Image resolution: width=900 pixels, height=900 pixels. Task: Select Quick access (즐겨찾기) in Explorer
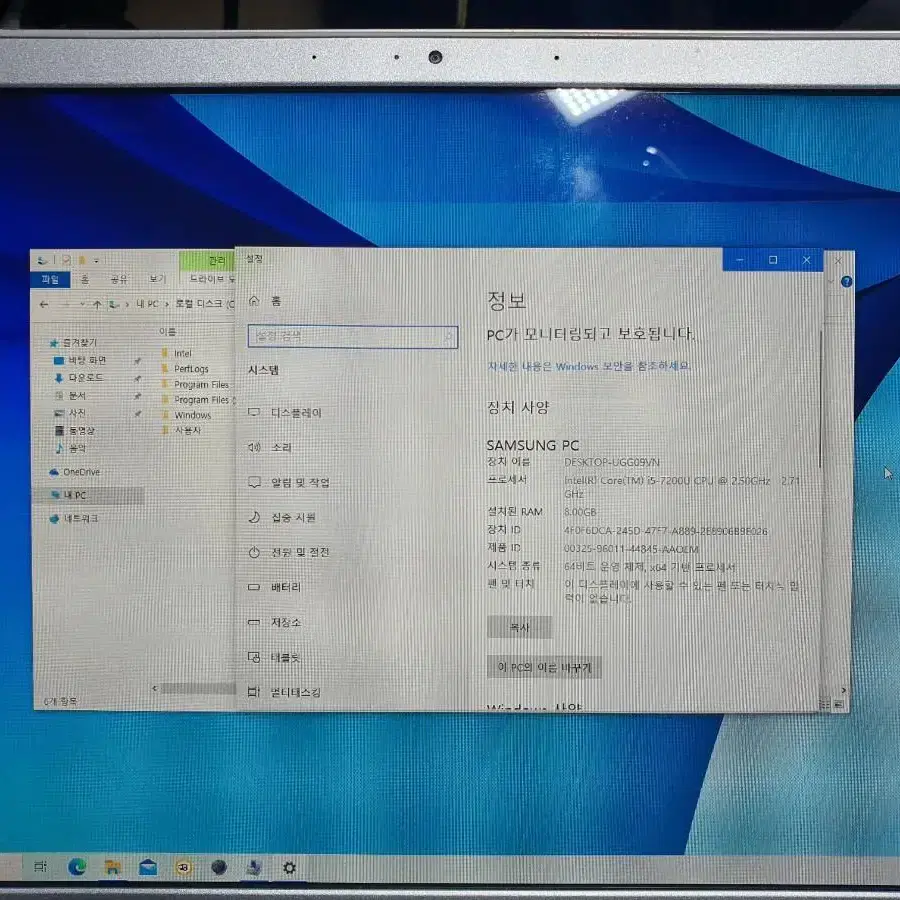point(74,343)
